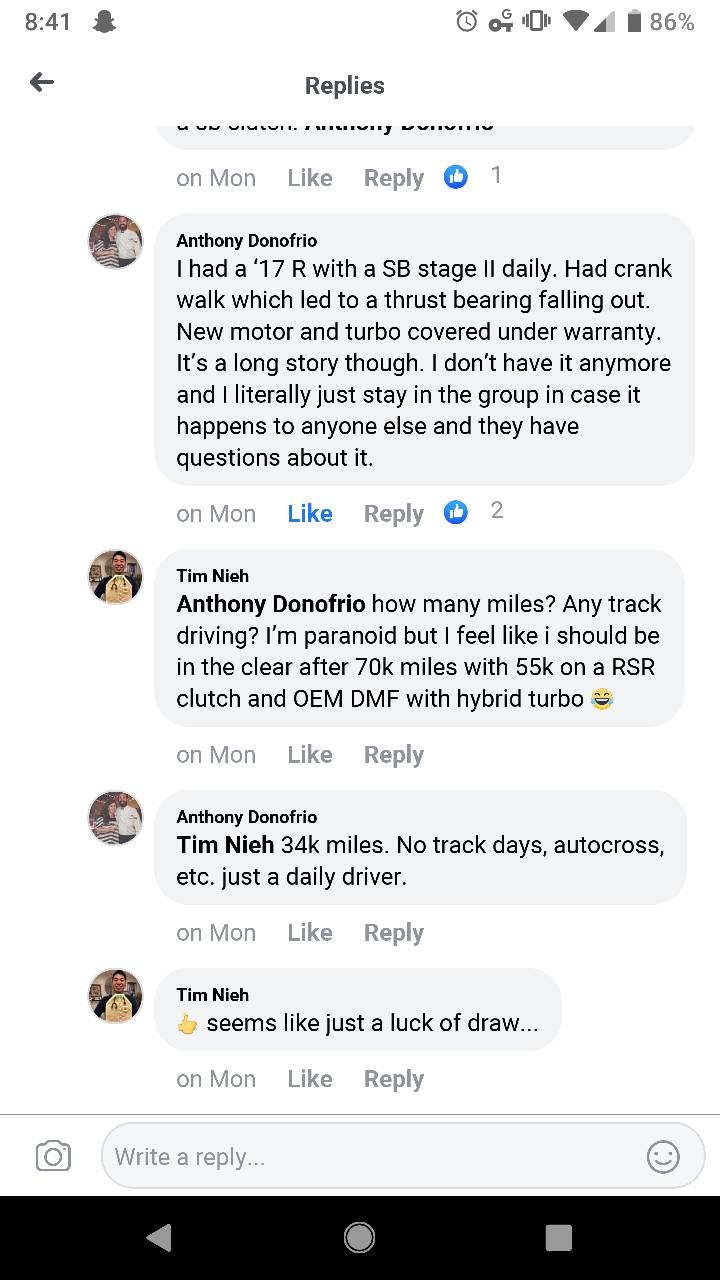Like Tim Nieh's "how many miles" comment

(x=309, y=755)
